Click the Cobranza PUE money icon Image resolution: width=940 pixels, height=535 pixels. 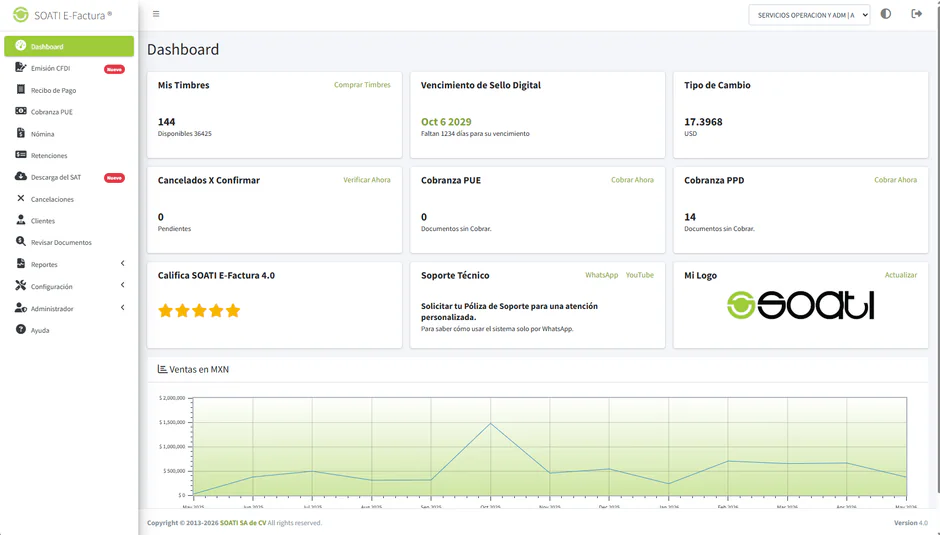pos(20,111)
